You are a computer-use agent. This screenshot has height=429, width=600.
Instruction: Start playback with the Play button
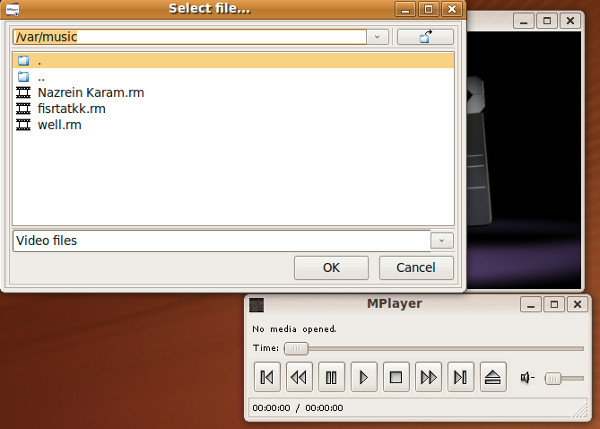[364, 377]
